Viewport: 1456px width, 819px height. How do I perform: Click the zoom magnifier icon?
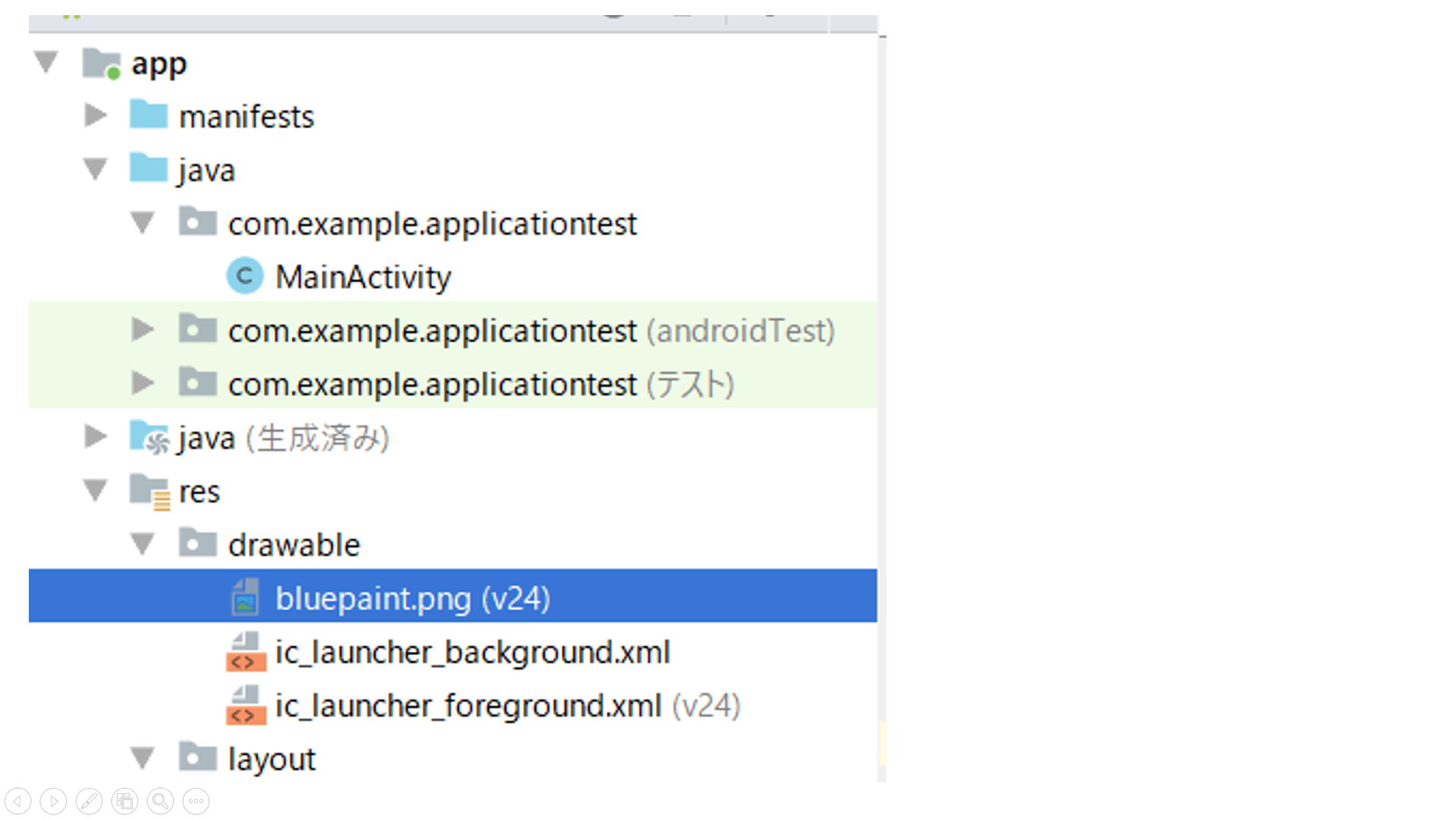(160, 801)
